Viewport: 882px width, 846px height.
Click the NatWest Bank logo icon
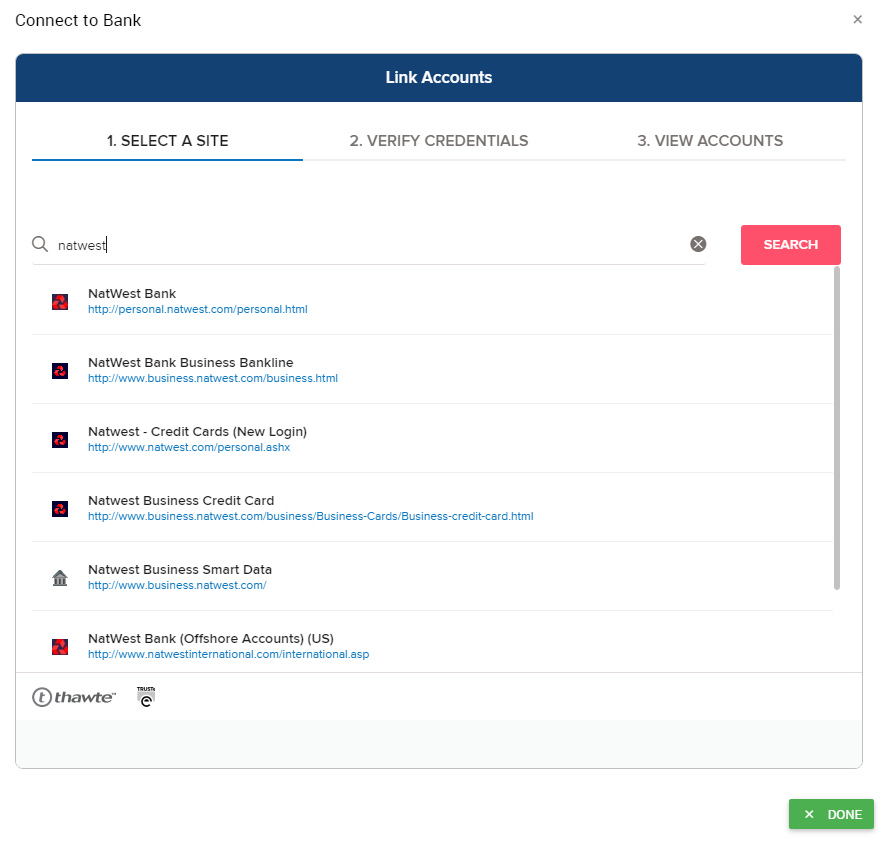point(60,302)
